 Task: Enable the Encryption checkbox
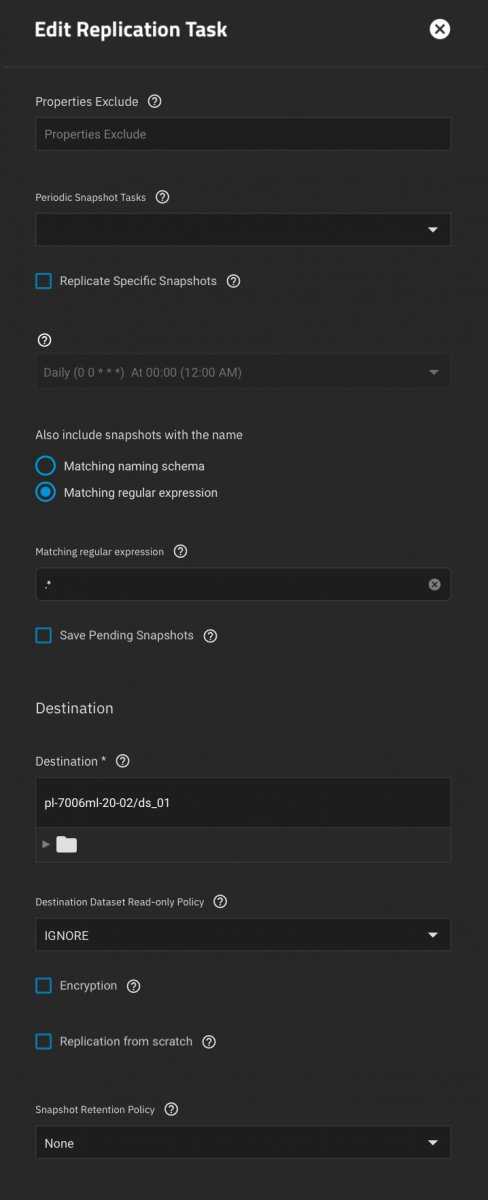pos(43,985)
